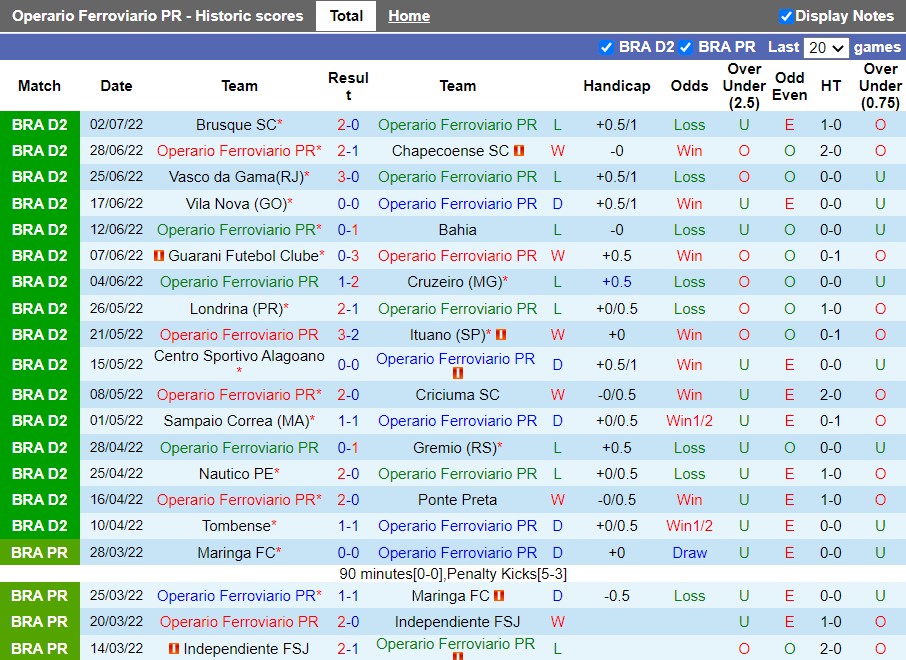Click the date 28/06/22

(x=116, y=150)
